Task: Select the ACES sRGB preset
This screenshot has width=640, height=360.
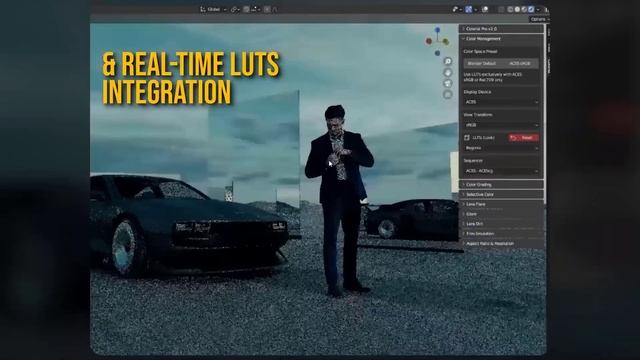Action: tap(520, 64)
